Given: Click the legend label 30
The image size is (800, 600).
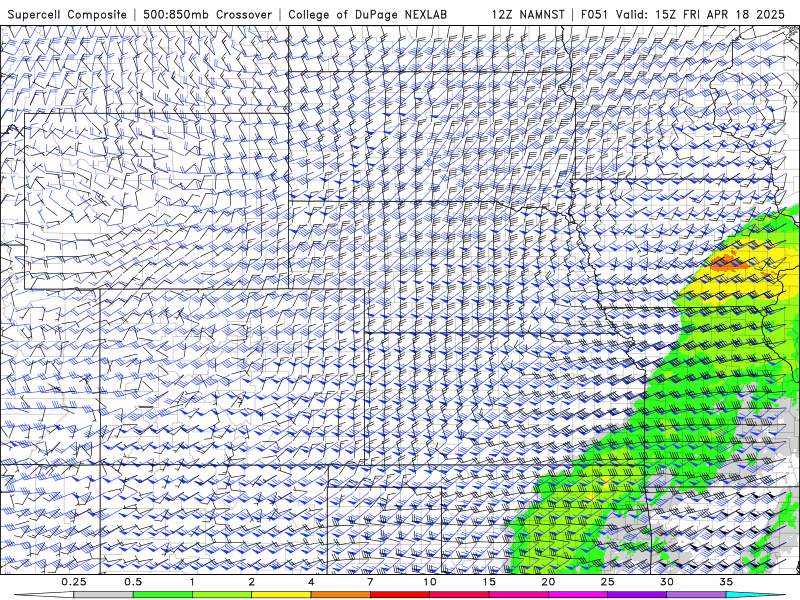Looking at the screenshot, I should click(666, 582).
